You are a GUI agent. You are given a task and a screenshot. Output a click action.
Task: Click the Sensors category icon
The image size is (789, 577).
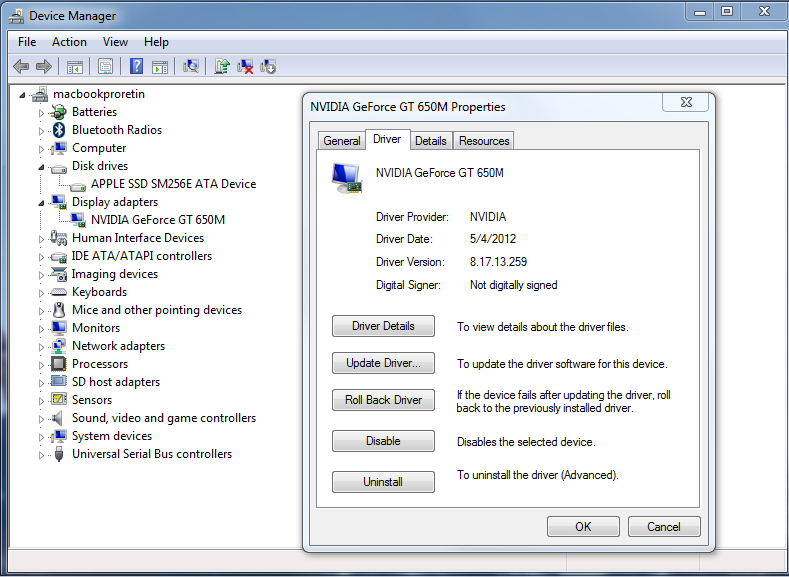pos(59,399)
